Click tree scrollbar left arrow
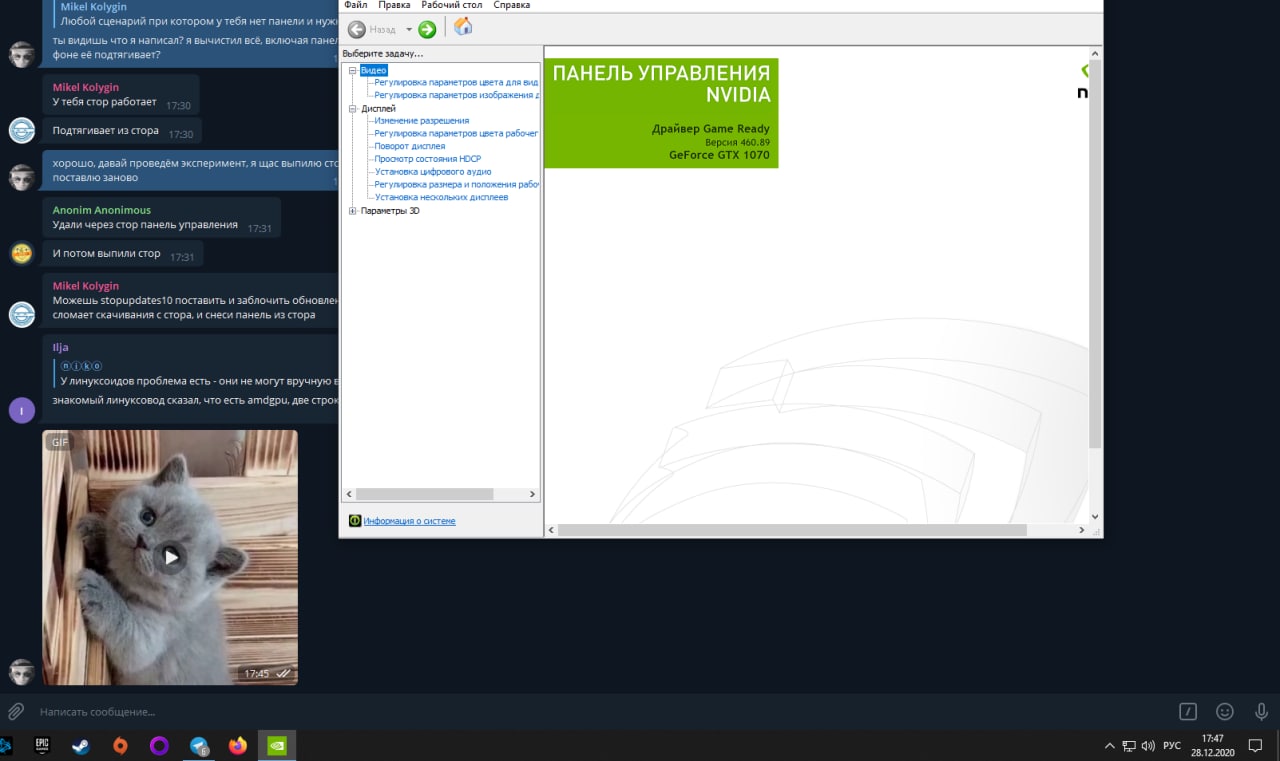This screenshot has width=1280, height=761. (x=349, y=494)
